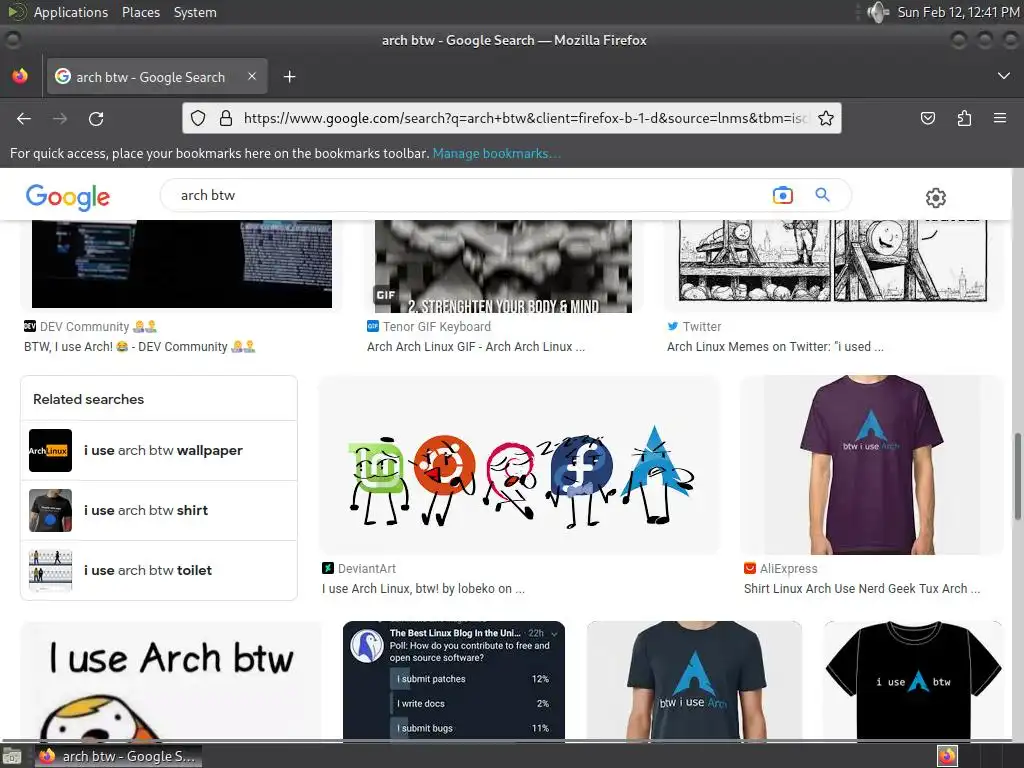1024x768 pixels.
Task: Click the page vertical scrollbar thumb
Action: [1017, 475]
